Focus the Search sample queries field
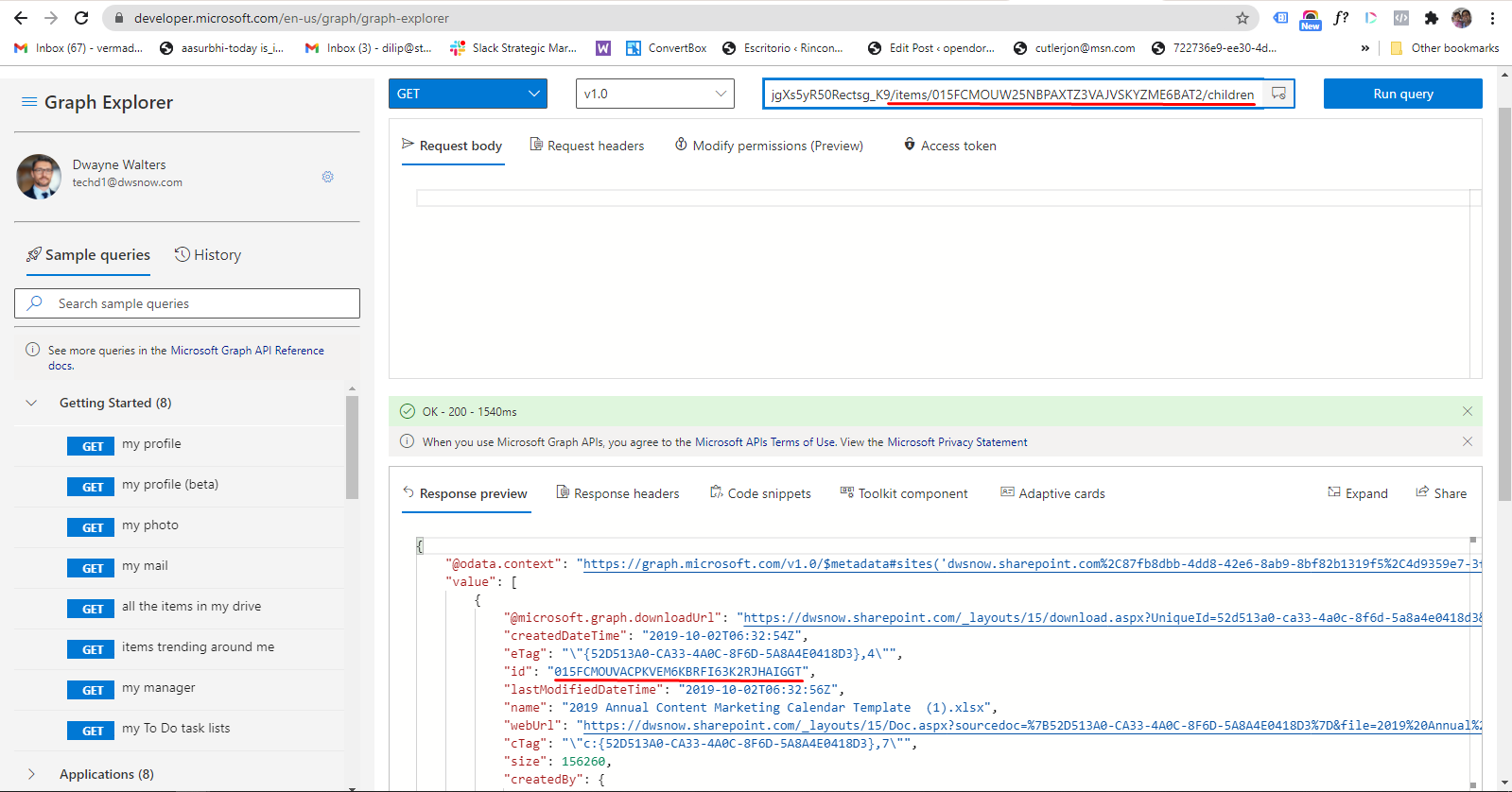 (187, 303)
